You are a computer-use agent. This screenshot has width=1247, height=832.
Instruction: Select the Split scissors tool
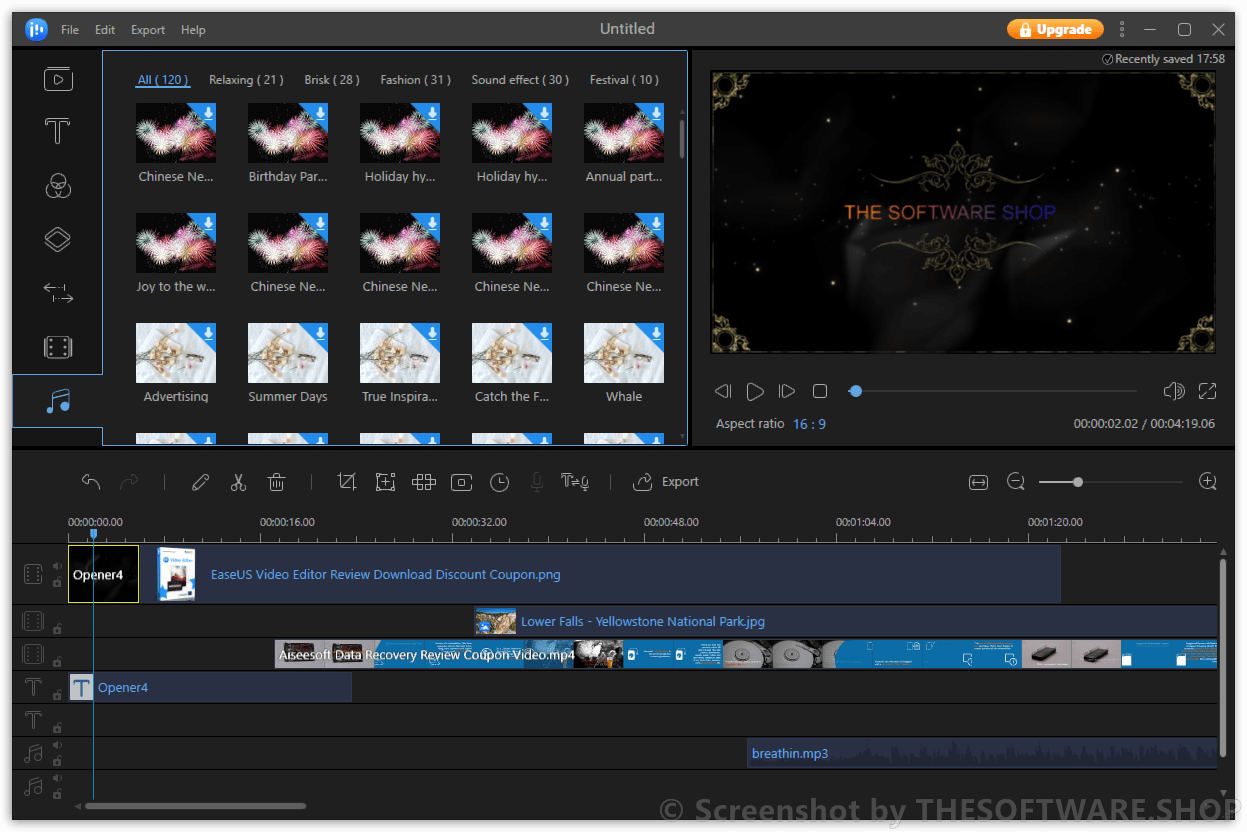click(x=238, y=482)
